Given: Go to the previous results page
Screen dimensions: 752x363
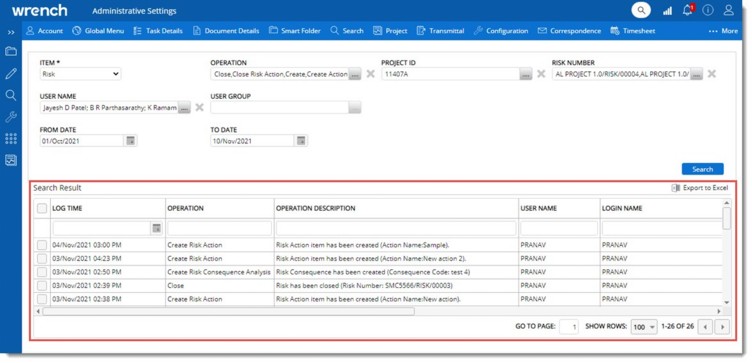Looking at the screenshot, I should point(705,327).
